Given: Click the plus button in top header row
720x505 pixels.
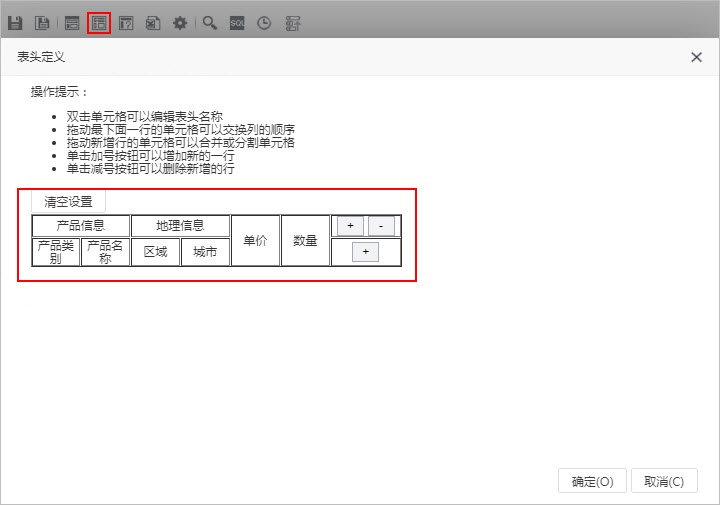Looking at the screenshot, I should tap(350, 225).
